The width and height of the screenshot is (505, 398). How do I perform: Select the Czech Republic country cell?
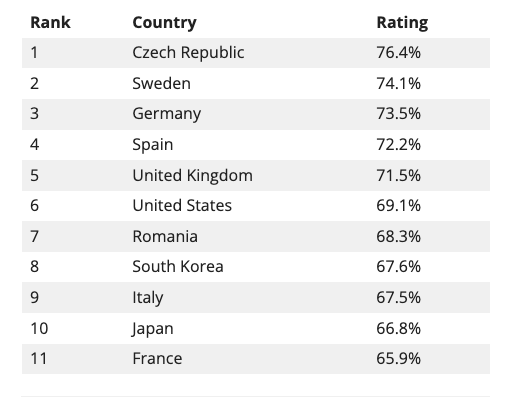tap(188, 53)
